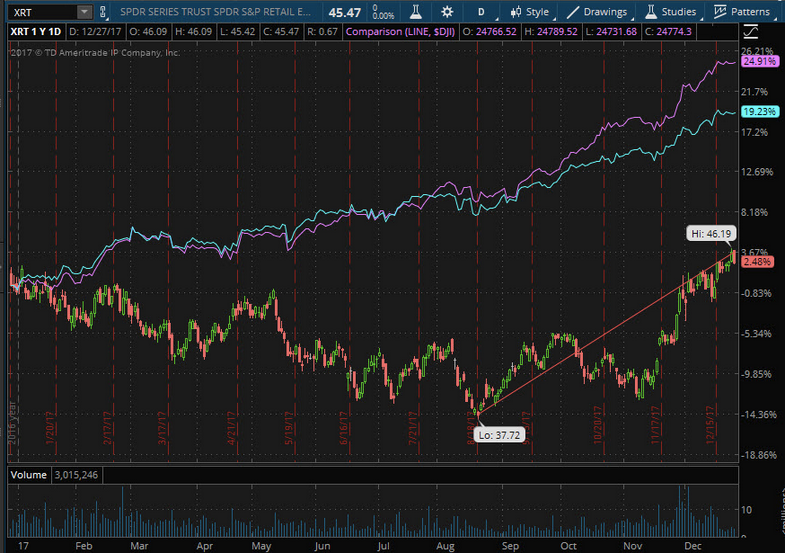Click the C: 45.47 close value
This screenshot has width=785, height=553.
pyautogui.click(x=281, y=32)
